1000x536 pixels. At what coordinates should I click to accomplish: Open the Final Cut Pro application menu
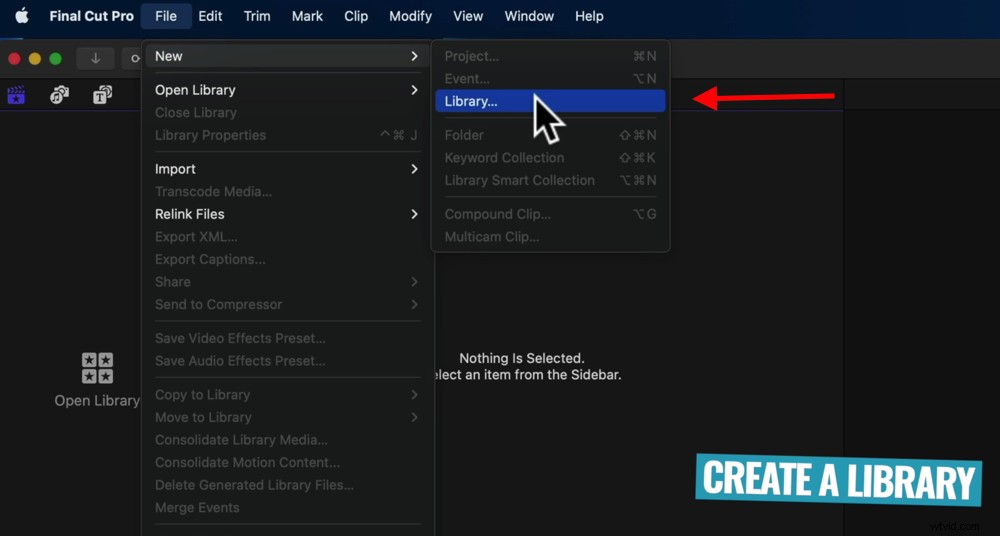coord(92,16)
